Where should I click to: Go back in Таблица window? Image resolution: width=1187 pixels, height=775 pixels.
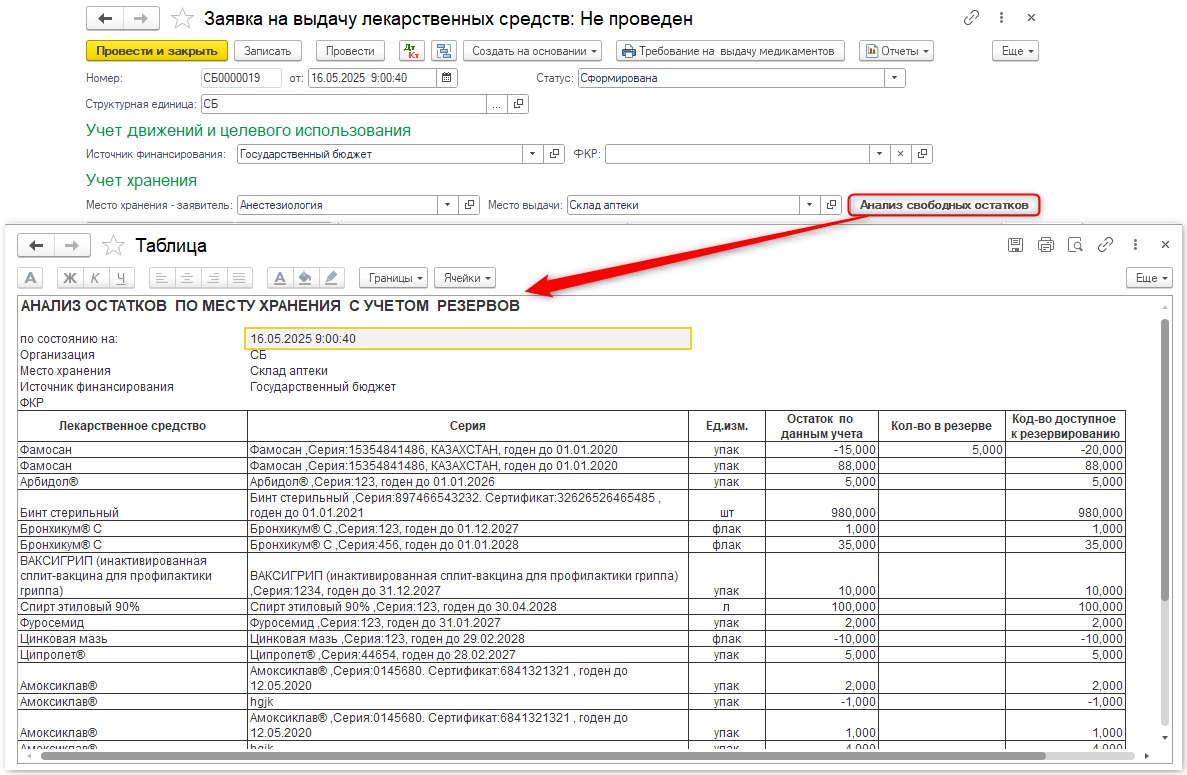36,245
